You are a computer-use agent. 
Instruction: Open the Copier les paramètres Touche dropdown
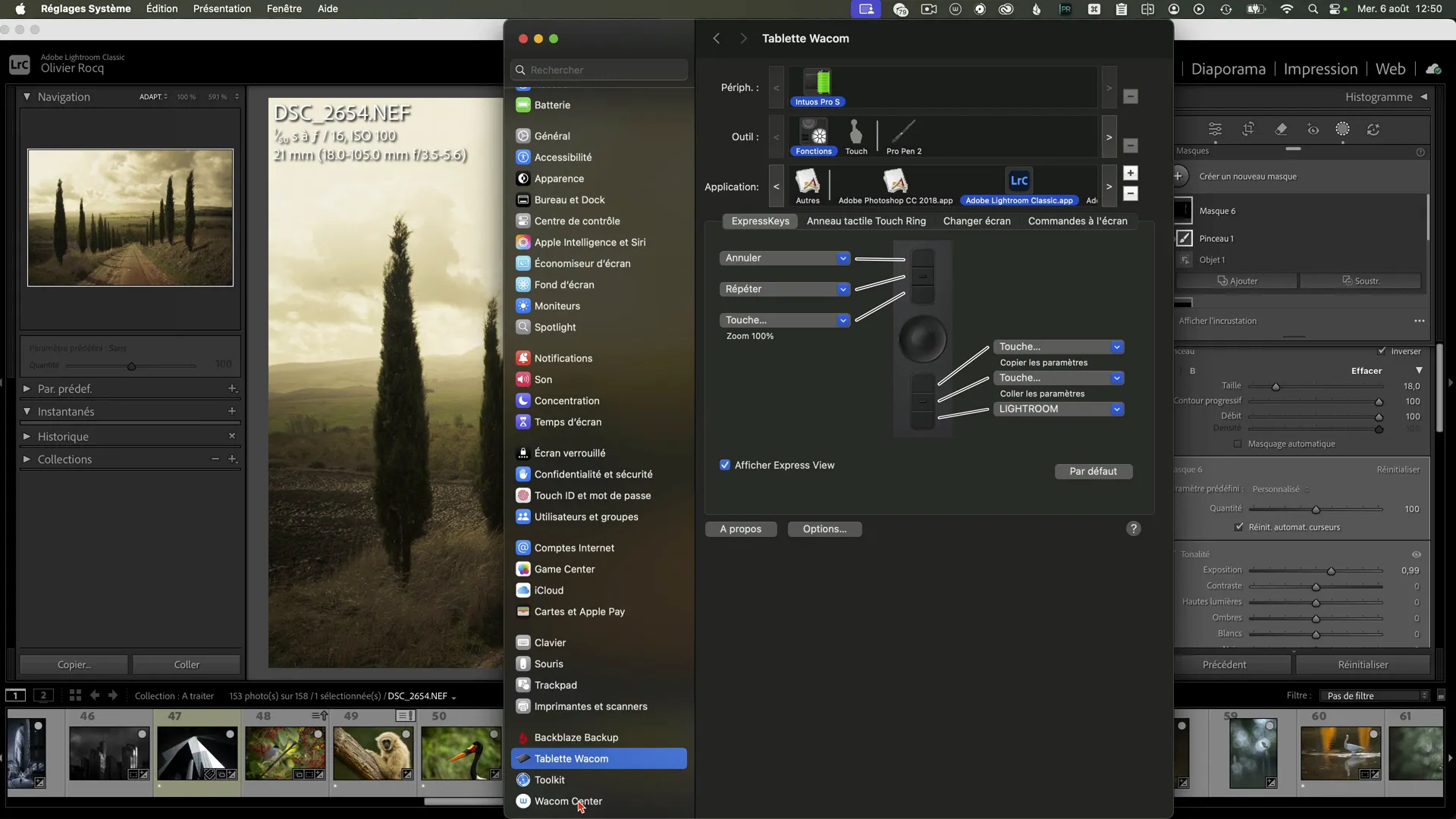pyautogui.click(x=1059, y=347)
